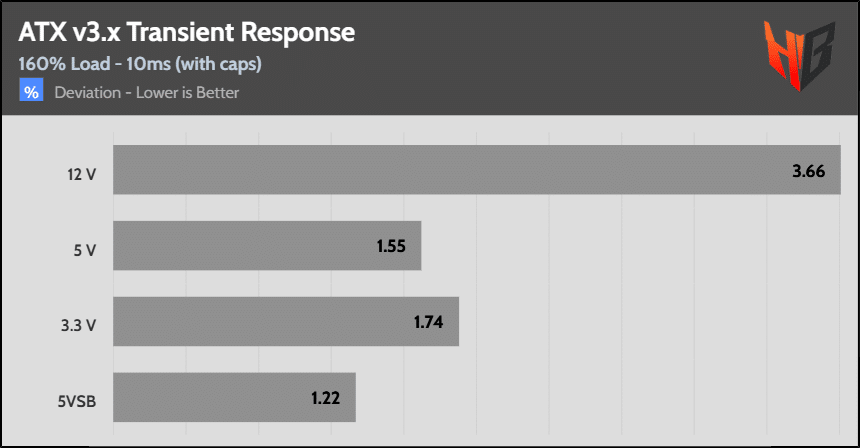The height and width of the screenshot is (448, 860).
Task: Click empty plot area right of 5 V bar
Action: pos(630,246)
